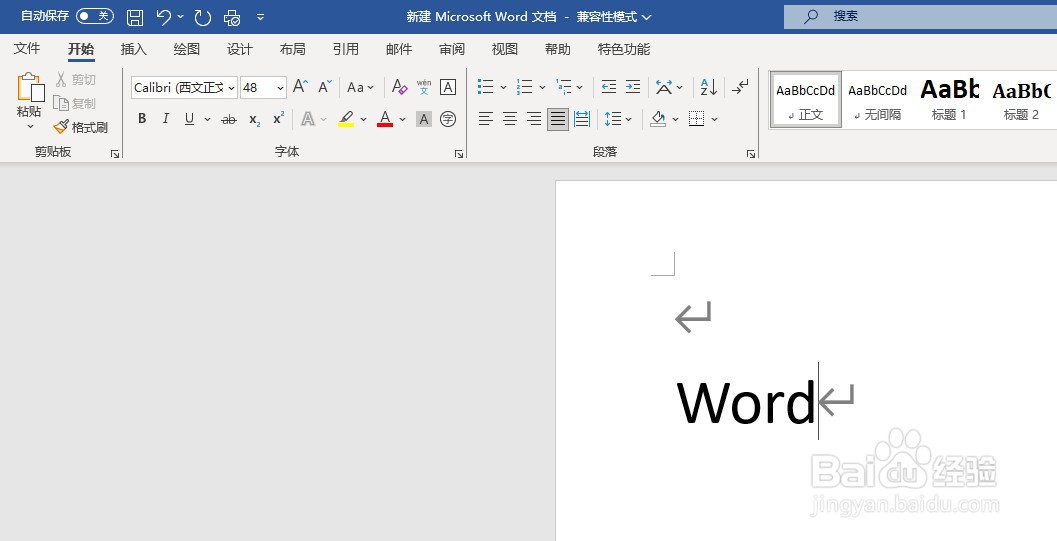Click the 粘贴 paste icon
Viewport: 1057px width, 541px height.
(30, 87)
